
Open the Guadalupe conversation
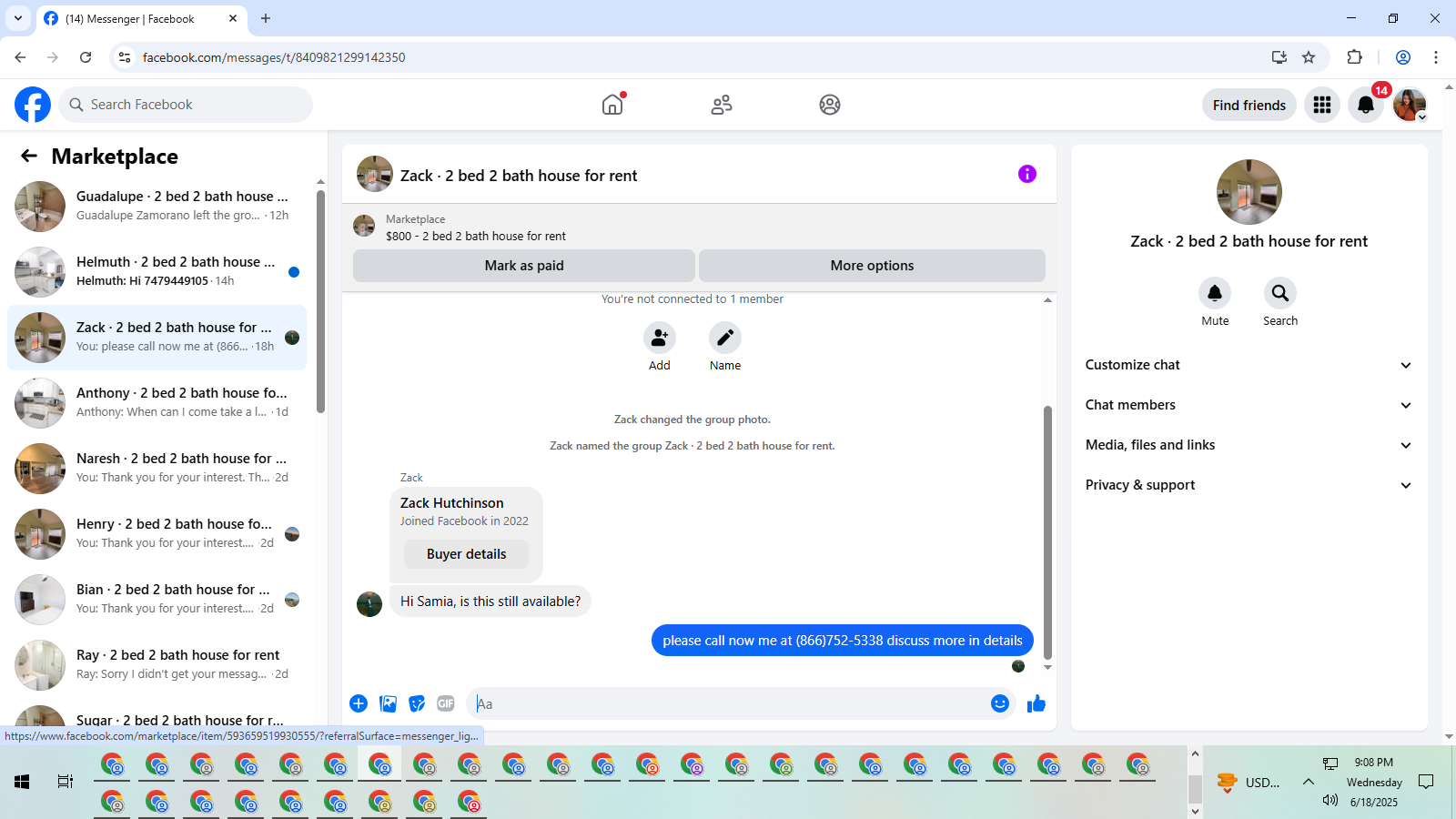click(x=157, y=207)
